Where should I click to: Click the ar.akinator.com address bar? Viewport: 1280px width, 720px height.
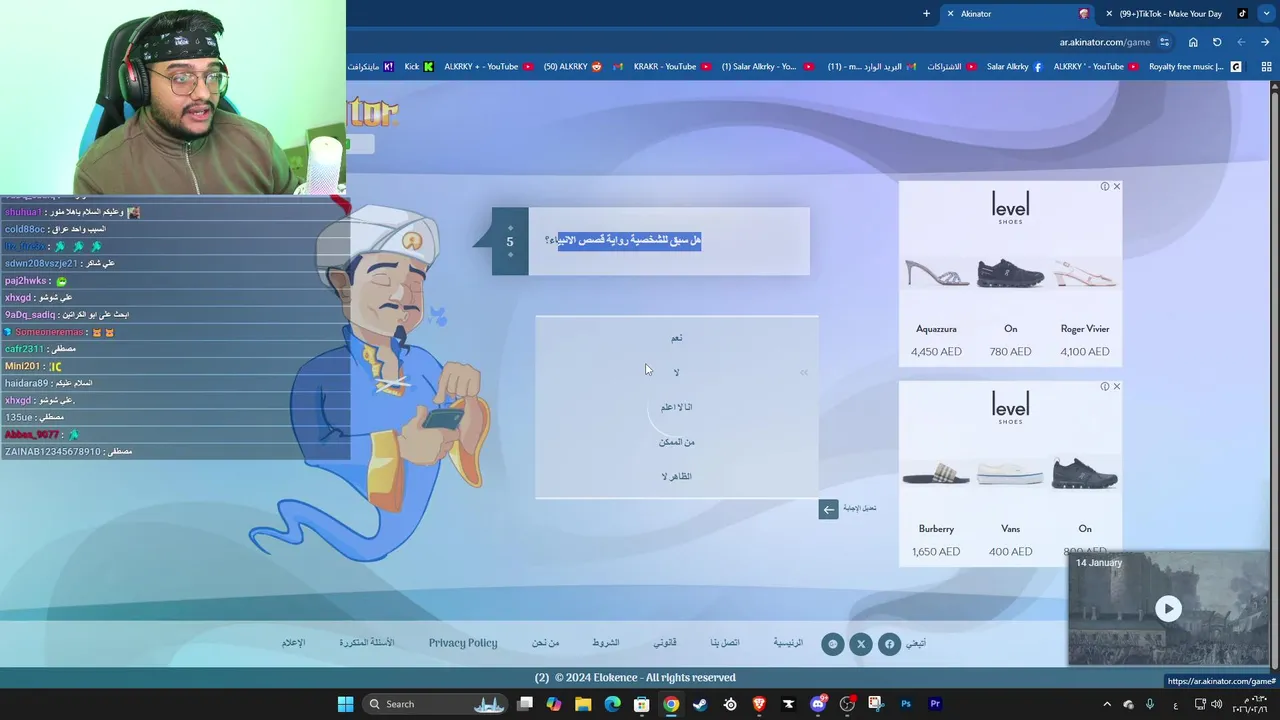tap(1104, 42)
